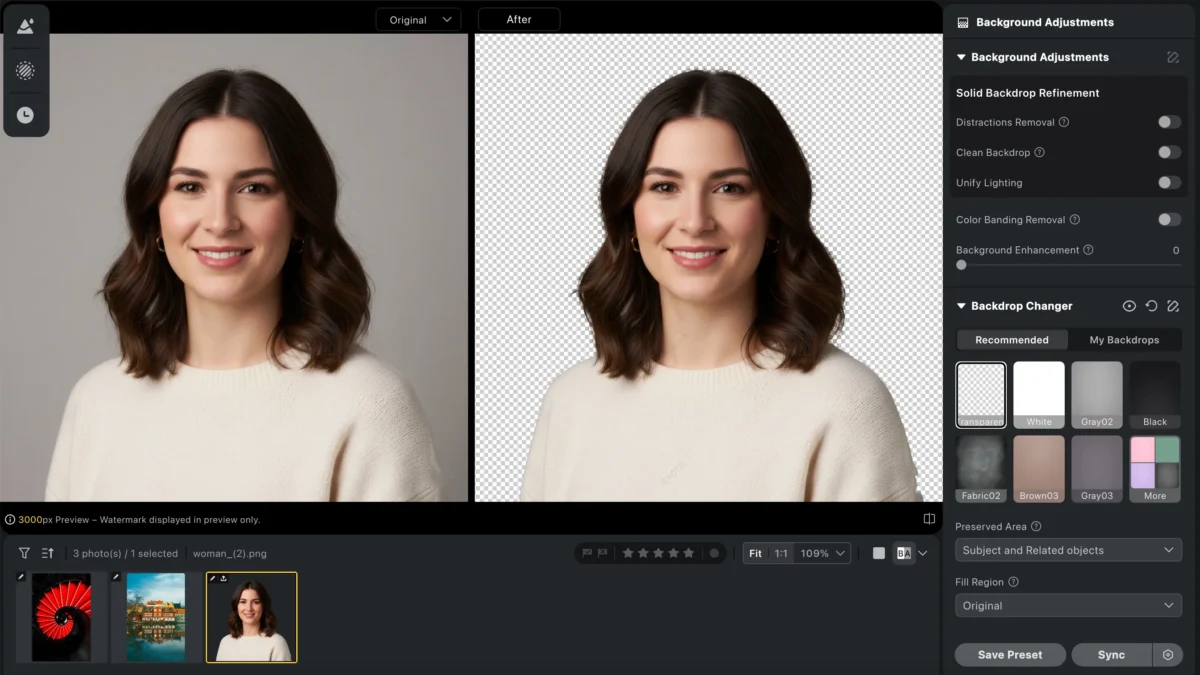Expand the Fill Region dropdown

coord(1068,605)
